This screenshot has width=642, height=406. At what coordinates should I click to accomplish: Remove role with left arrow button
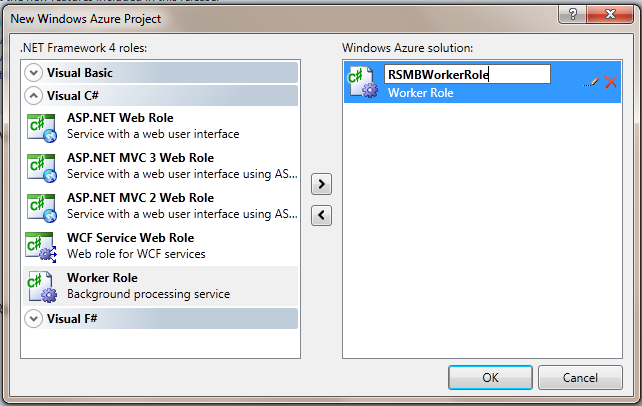[x=321, y=215]
